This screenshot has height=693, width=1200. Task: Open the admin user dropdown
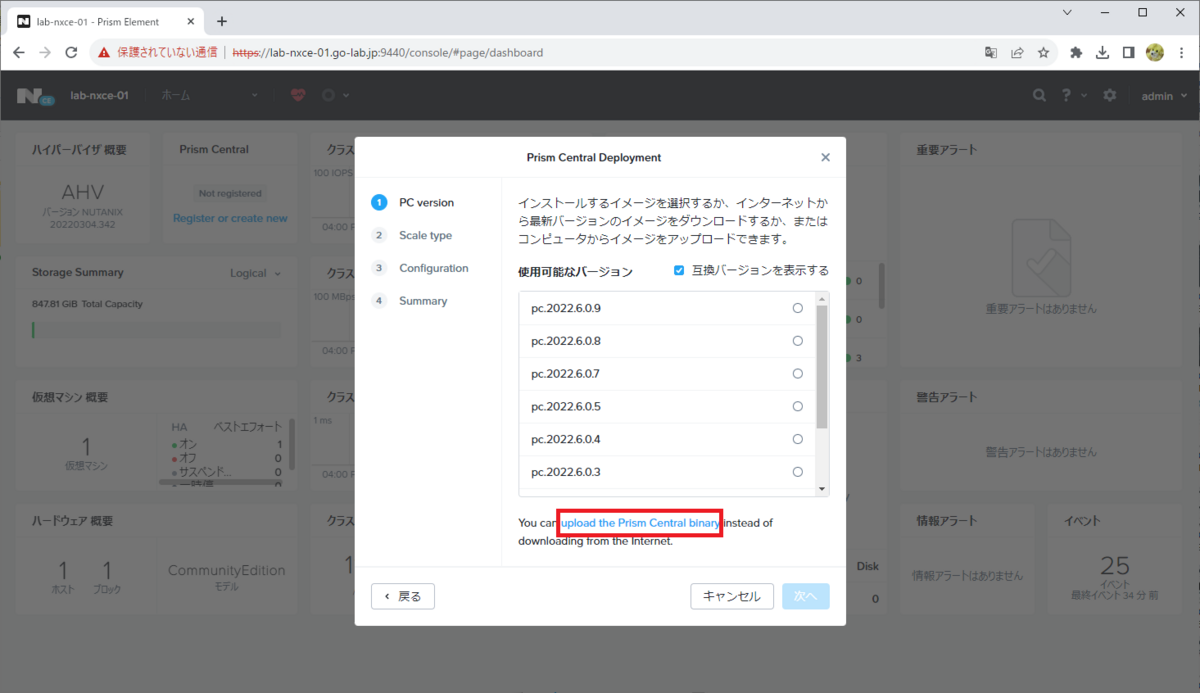tap(1163, 95)
